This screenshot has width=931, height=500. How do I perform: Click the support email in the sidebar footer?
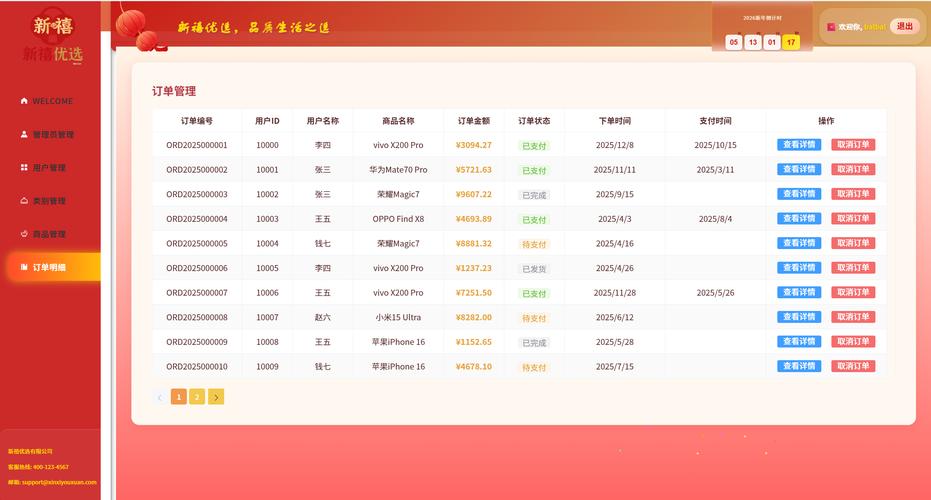(52, 482)
